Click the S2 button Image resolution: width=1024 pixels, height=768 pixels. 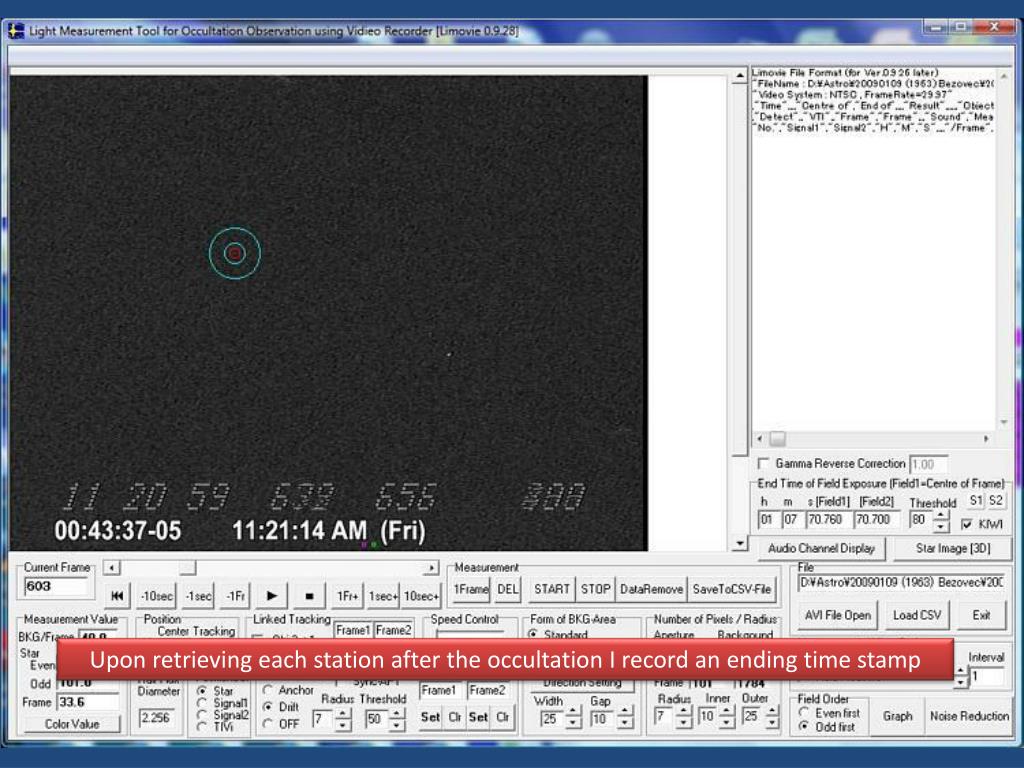pyautogui.click(x=995, y=501)
